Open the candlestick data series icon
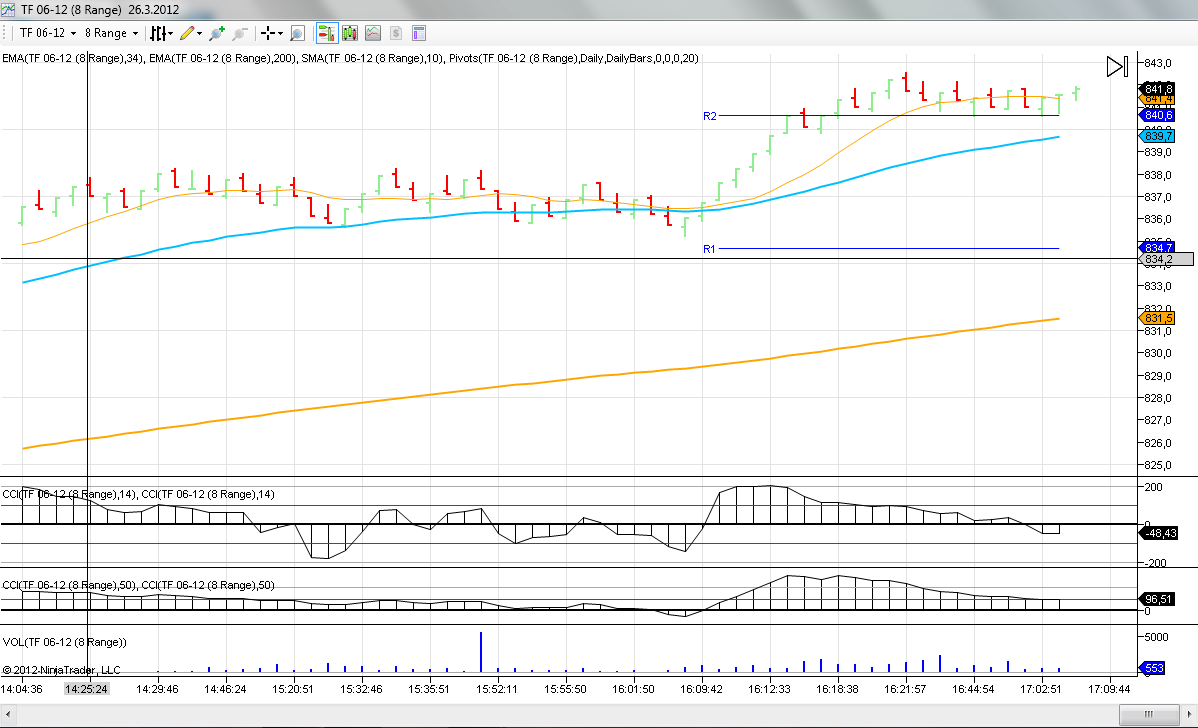 [x=350, y=33]
